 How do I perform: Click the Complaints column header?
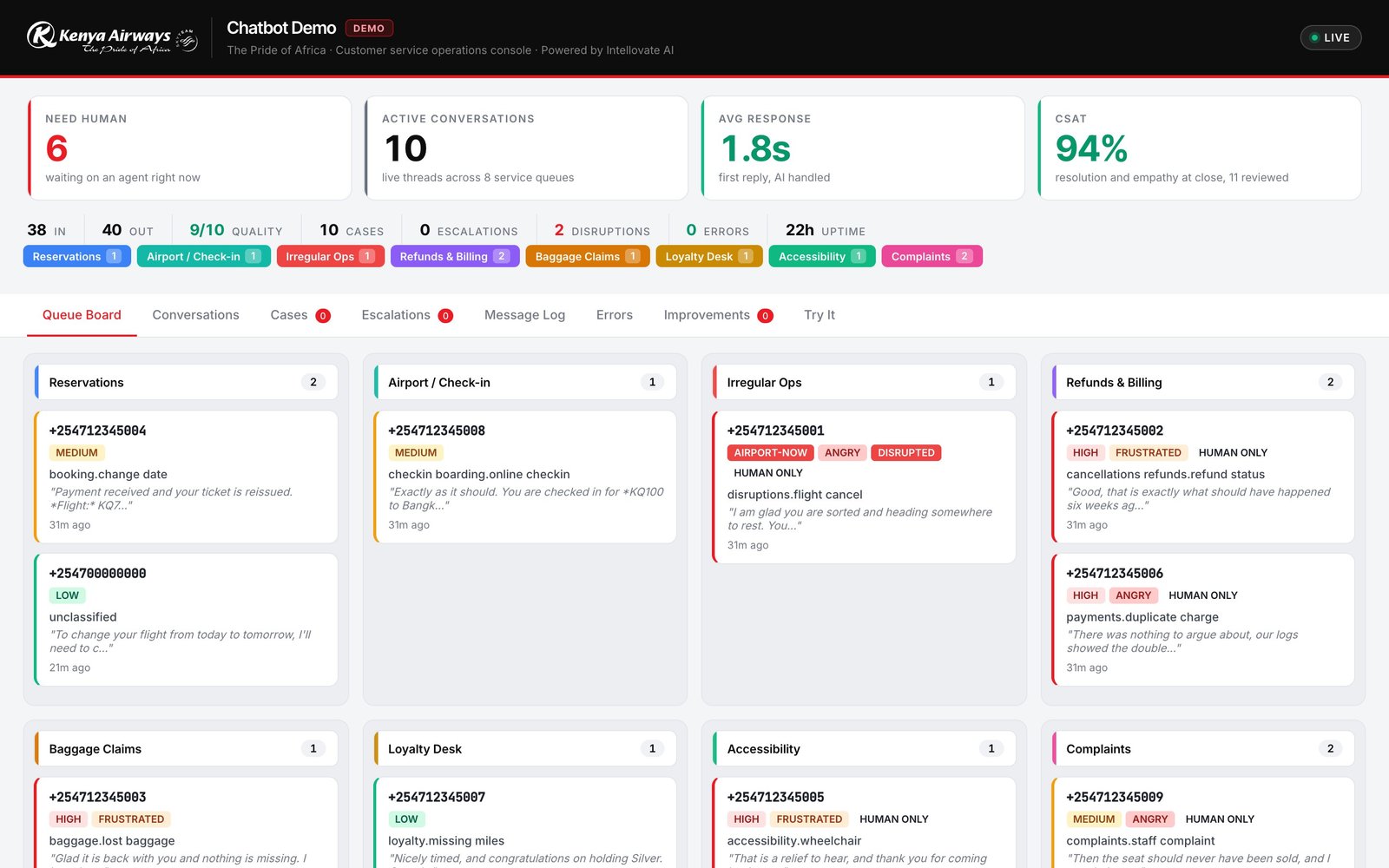1202,748
